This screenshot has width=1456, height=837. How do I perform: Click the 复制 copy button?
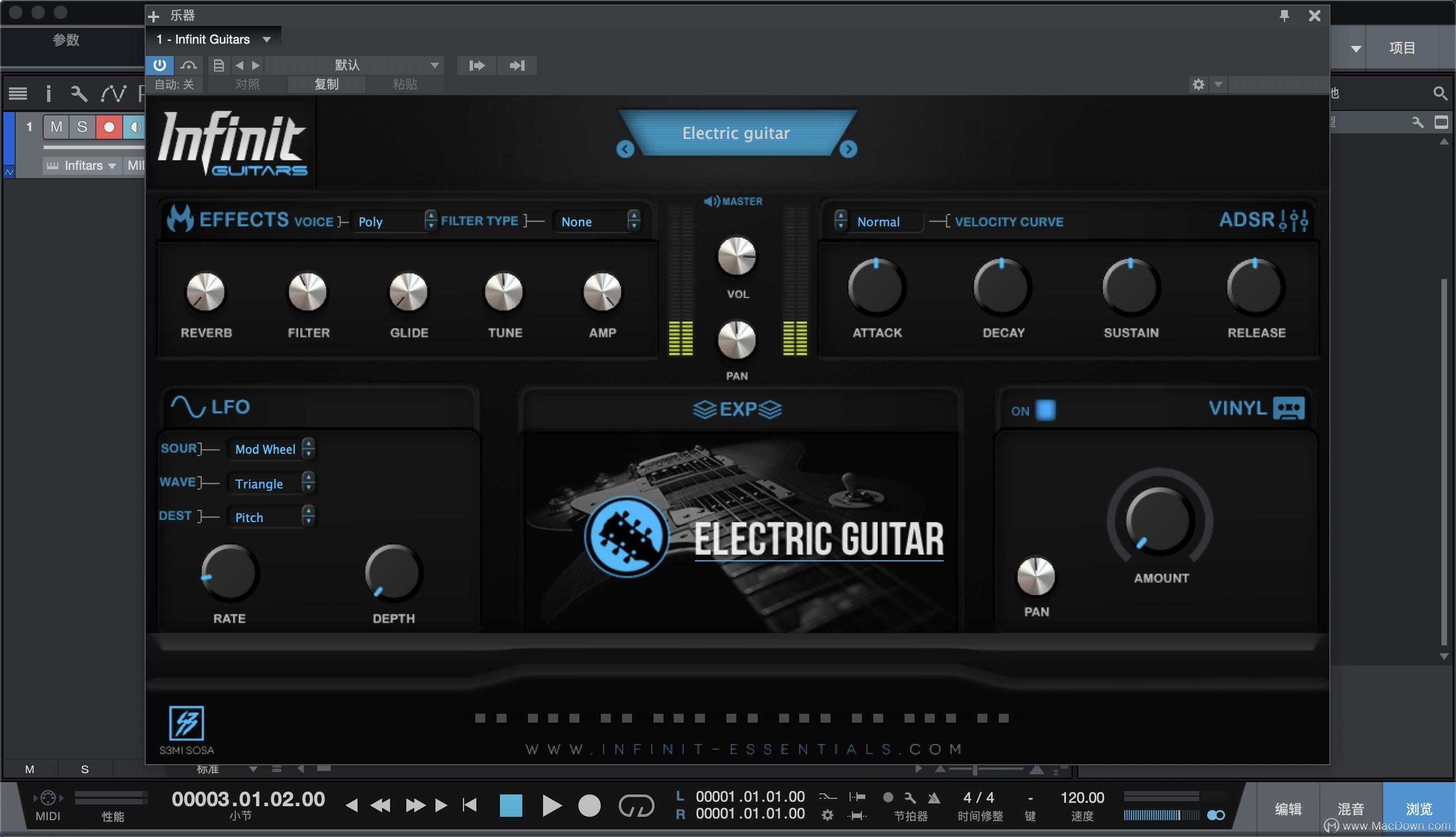tap(326, 84)
